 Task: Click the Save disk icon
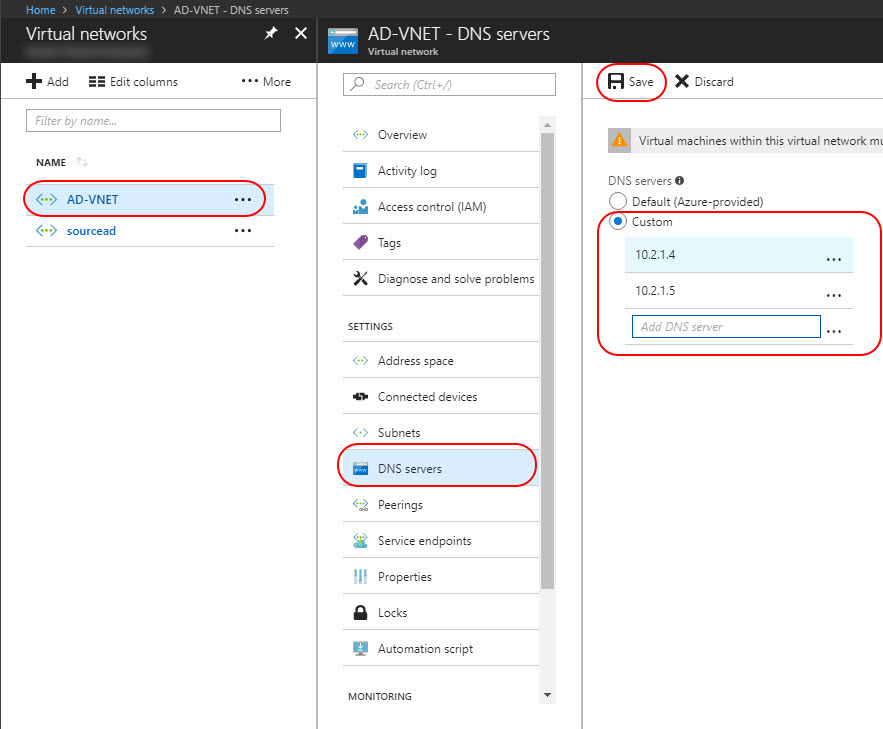(x=616, y=82)
